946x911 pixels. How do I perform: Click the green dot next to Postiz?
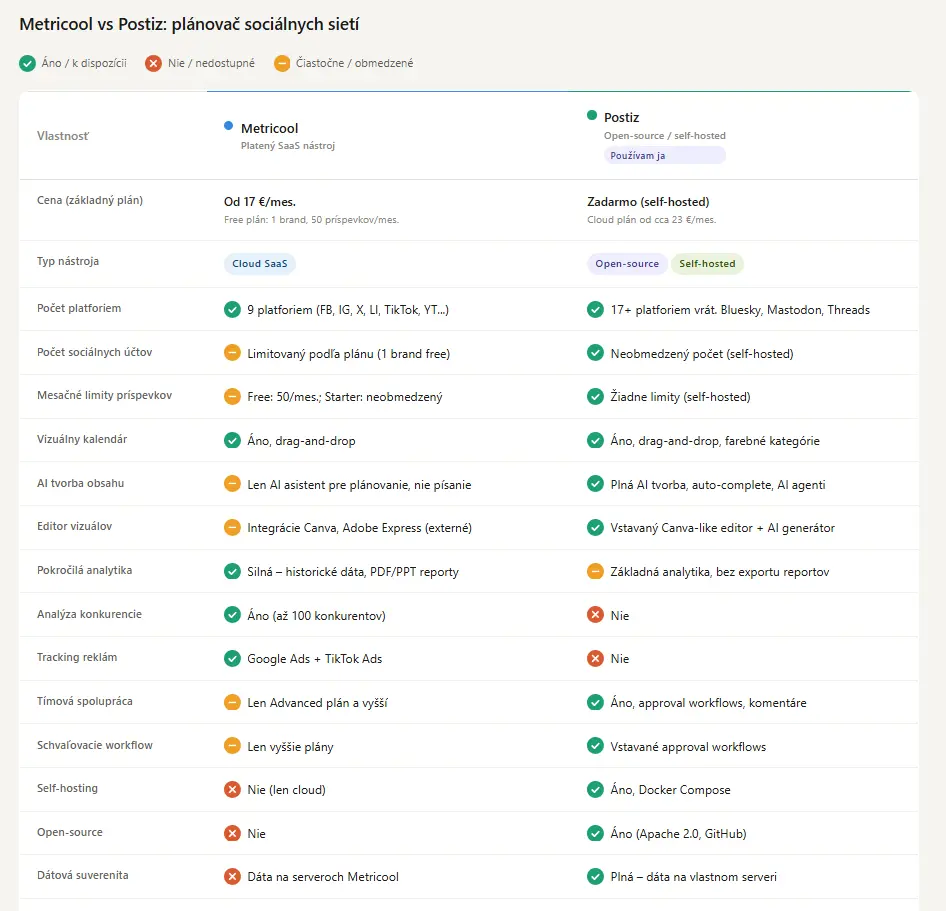coord(592,116)
